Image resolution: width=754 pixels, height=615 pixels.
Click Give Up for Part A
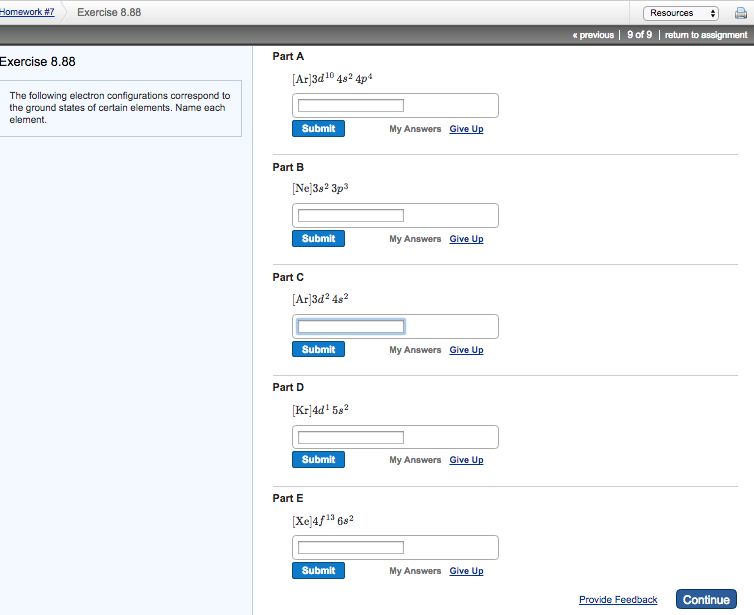point(466,129)
